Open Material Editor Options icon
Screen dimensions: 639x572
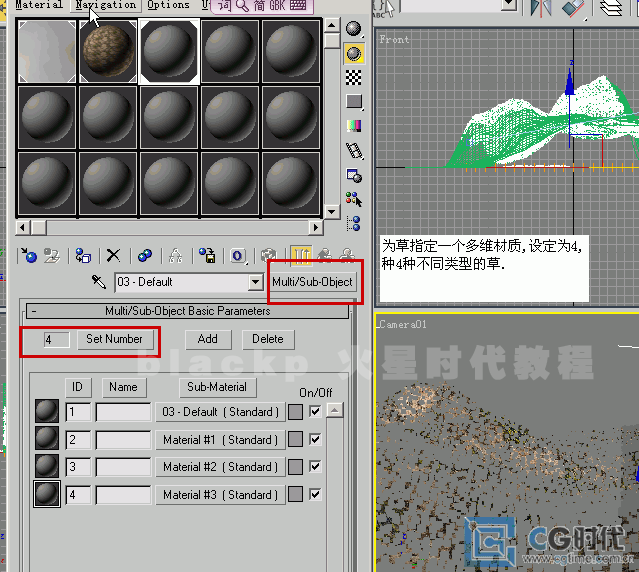point(354,176)
